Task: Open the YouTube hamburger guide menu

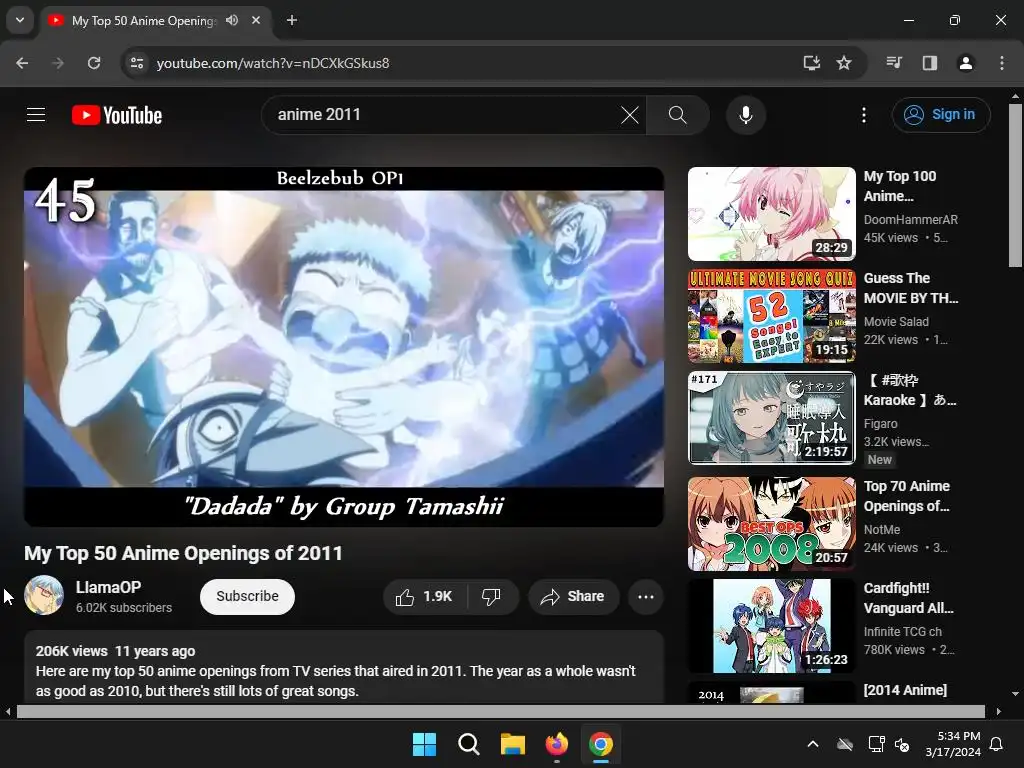Action: pyautogui.click(x=36, y=115)
